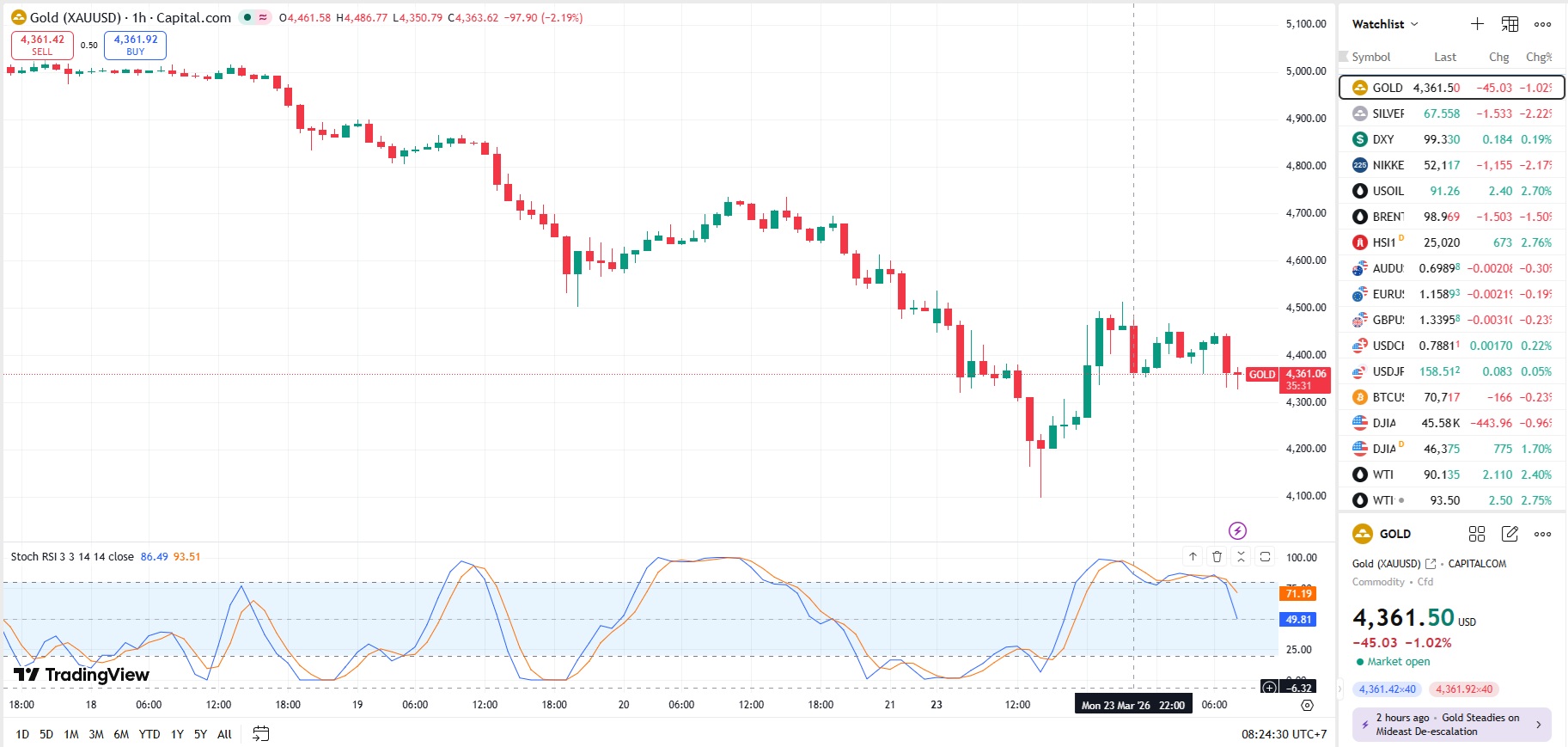1568x747 pixels.
Task: Click the edit note icon for GOLD
Action: (1510, 534)
